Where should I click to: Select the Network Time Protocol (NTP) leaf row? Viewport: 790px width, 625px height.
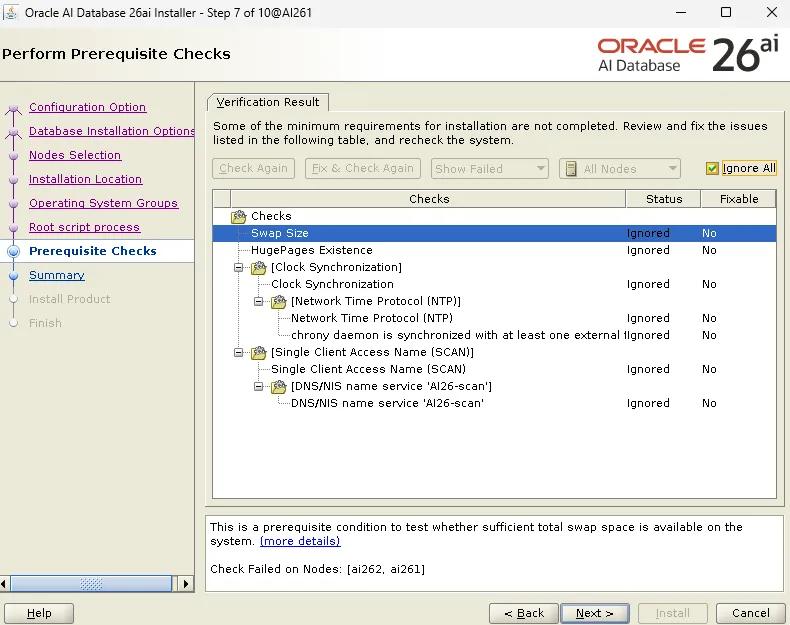pos(494,318)
